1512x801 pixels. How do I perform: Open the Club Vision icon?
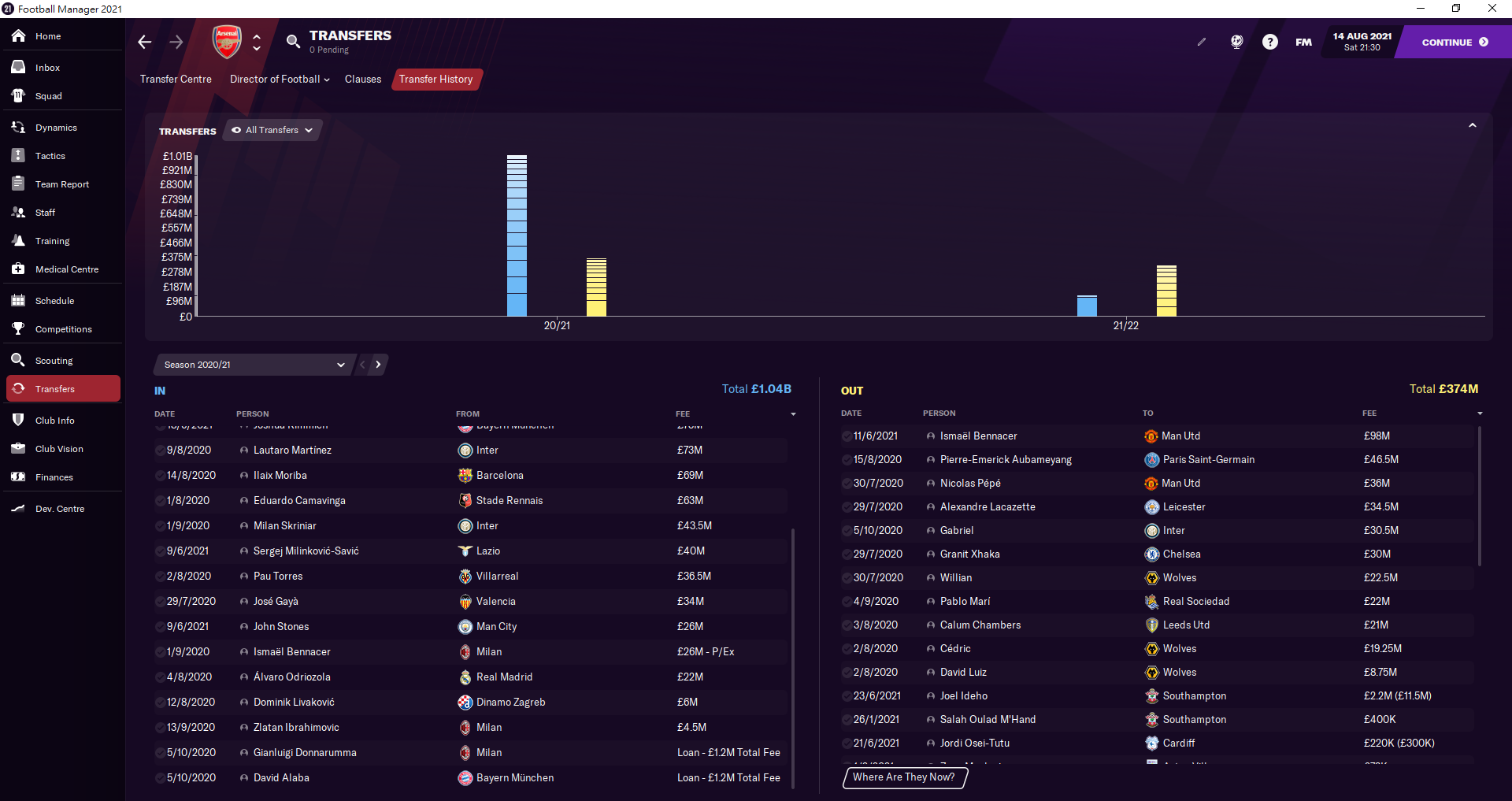pyautogui.click(x=19, y=449)
